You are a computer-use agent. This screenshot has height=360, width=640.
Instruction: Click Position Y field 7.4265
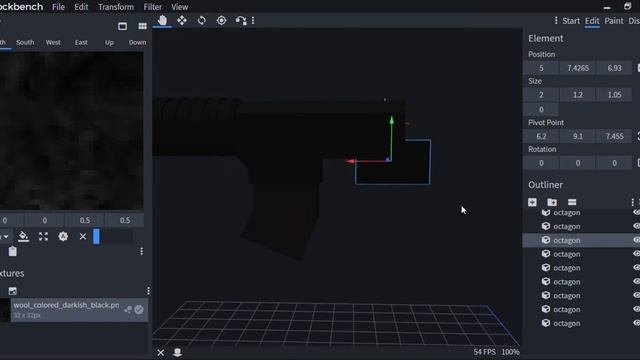pos(578,68)
